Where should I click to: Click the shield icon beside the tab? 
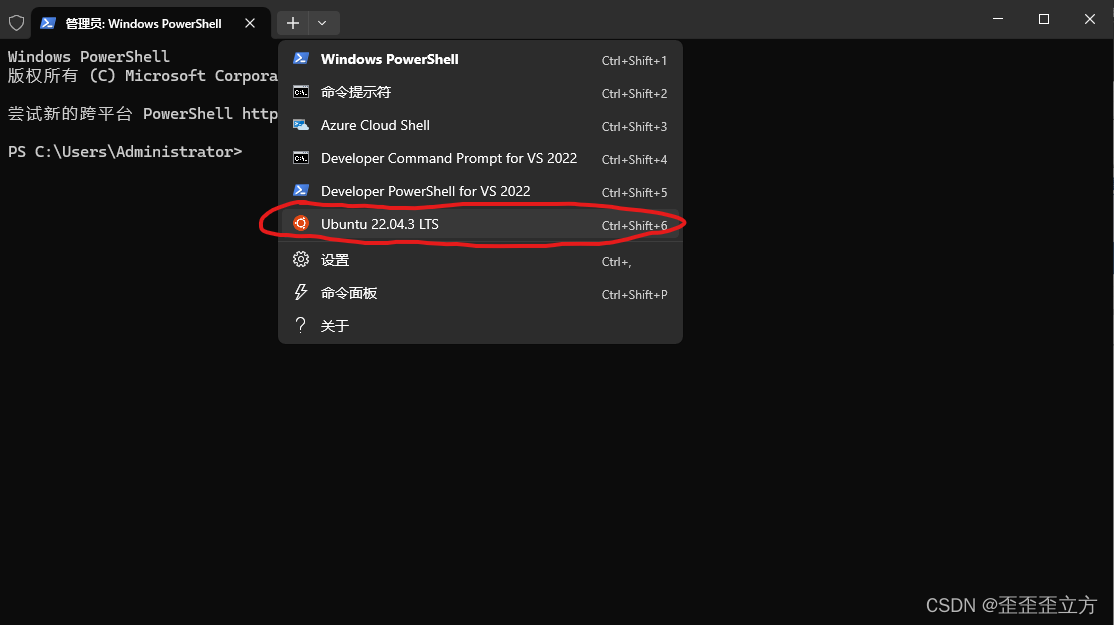point(16,21)
